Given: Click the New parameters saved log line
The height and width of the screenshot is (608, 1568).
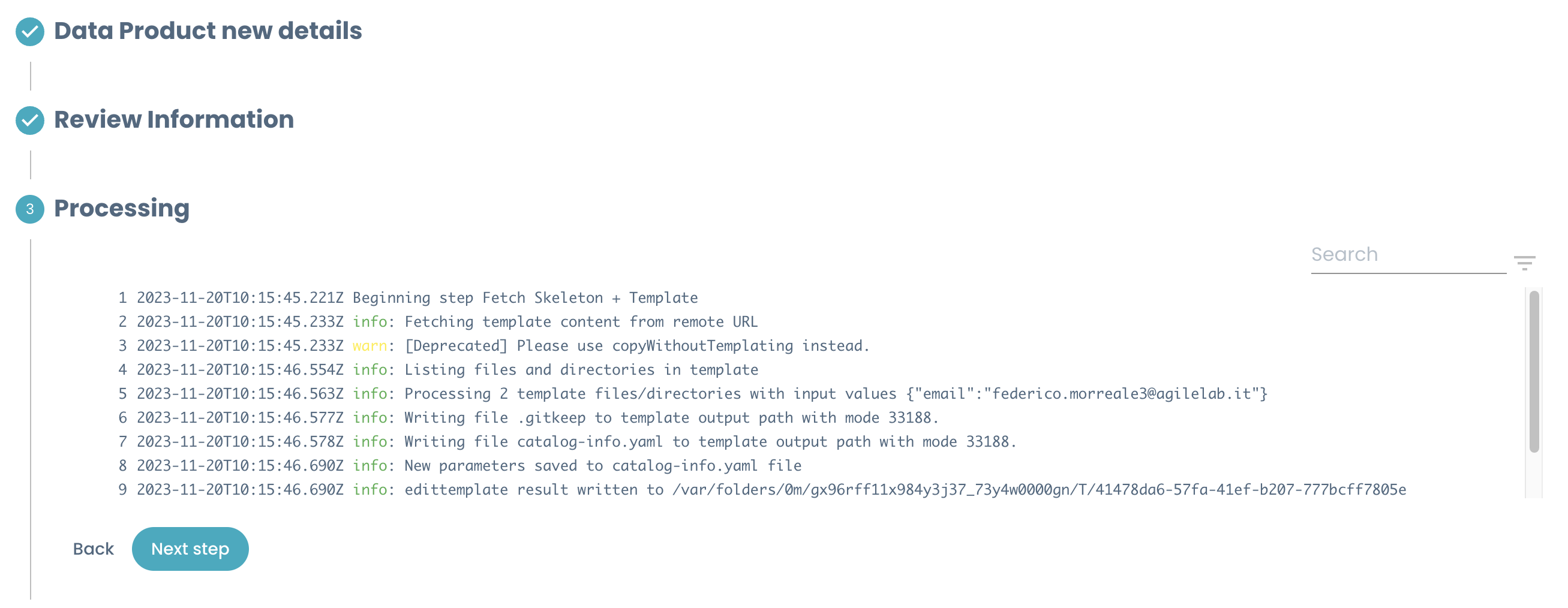Looking at the screenshot, I should tap(468, 466).
